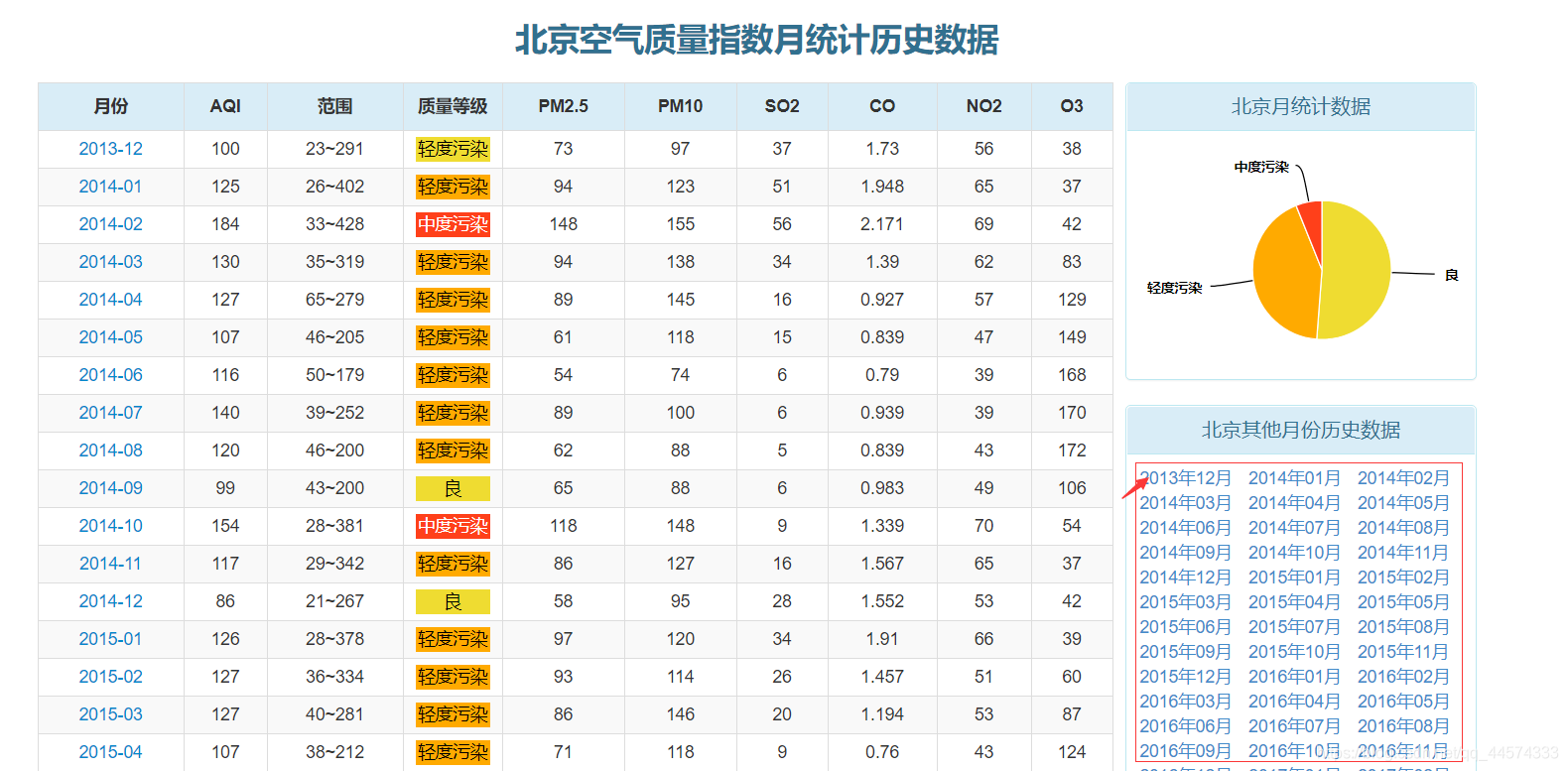Open the 2016年08月 history link

coord(1403,726)
